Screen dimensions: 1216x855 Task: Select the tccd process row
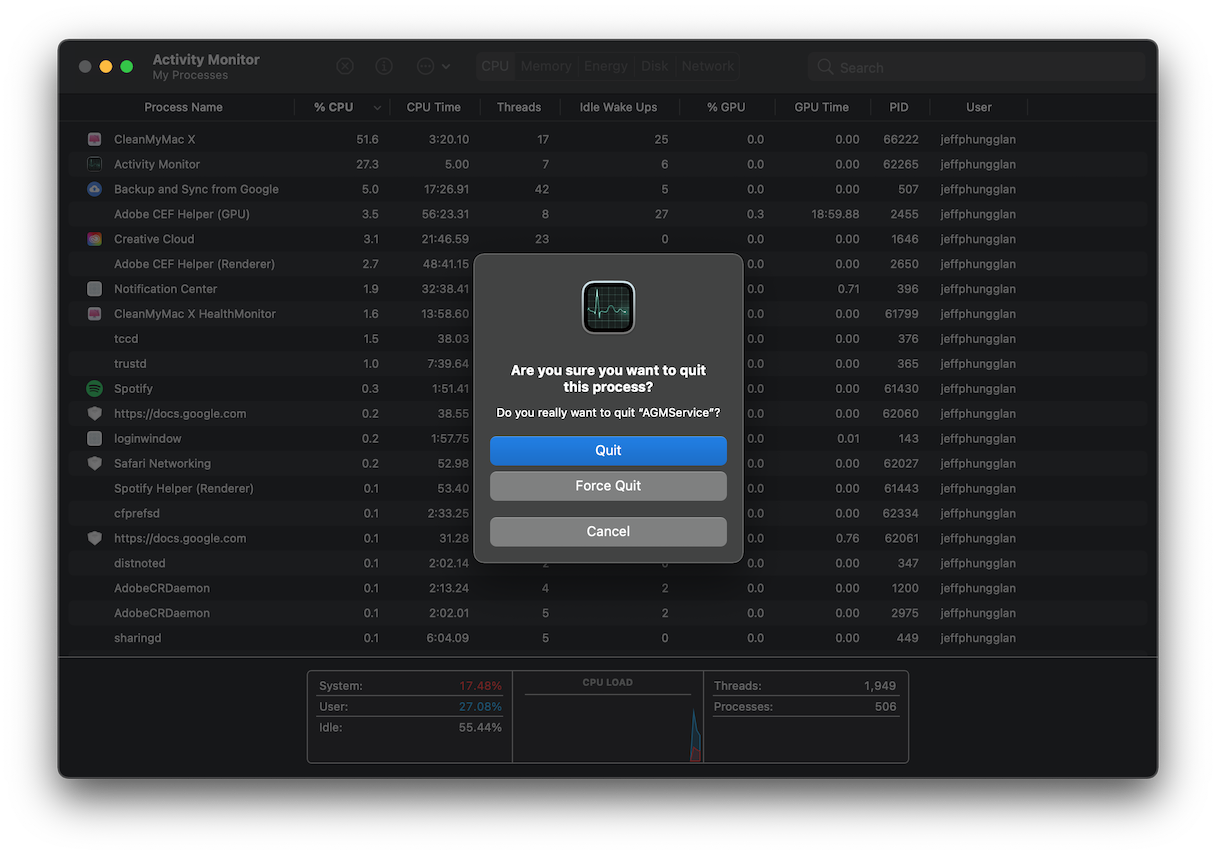(x=608, y=339)
